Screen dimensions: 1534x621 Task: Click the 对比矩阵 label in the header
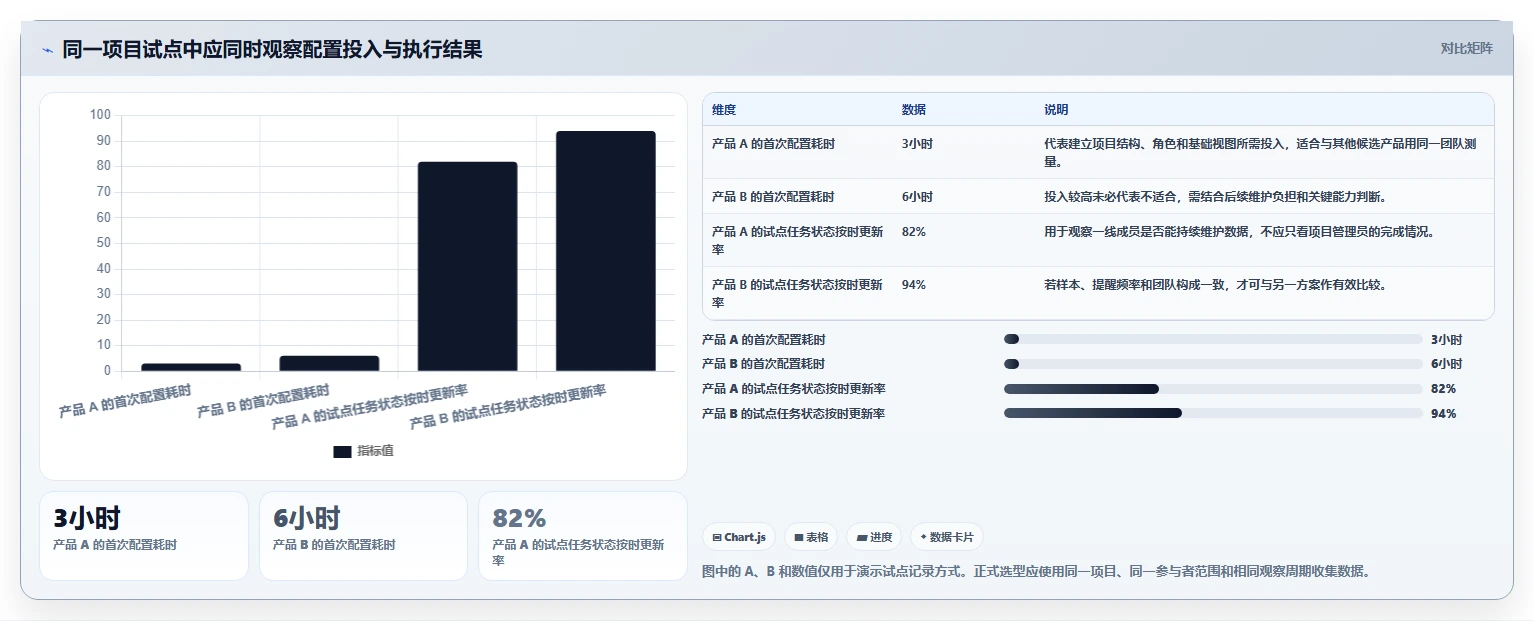pos(1466,48)
